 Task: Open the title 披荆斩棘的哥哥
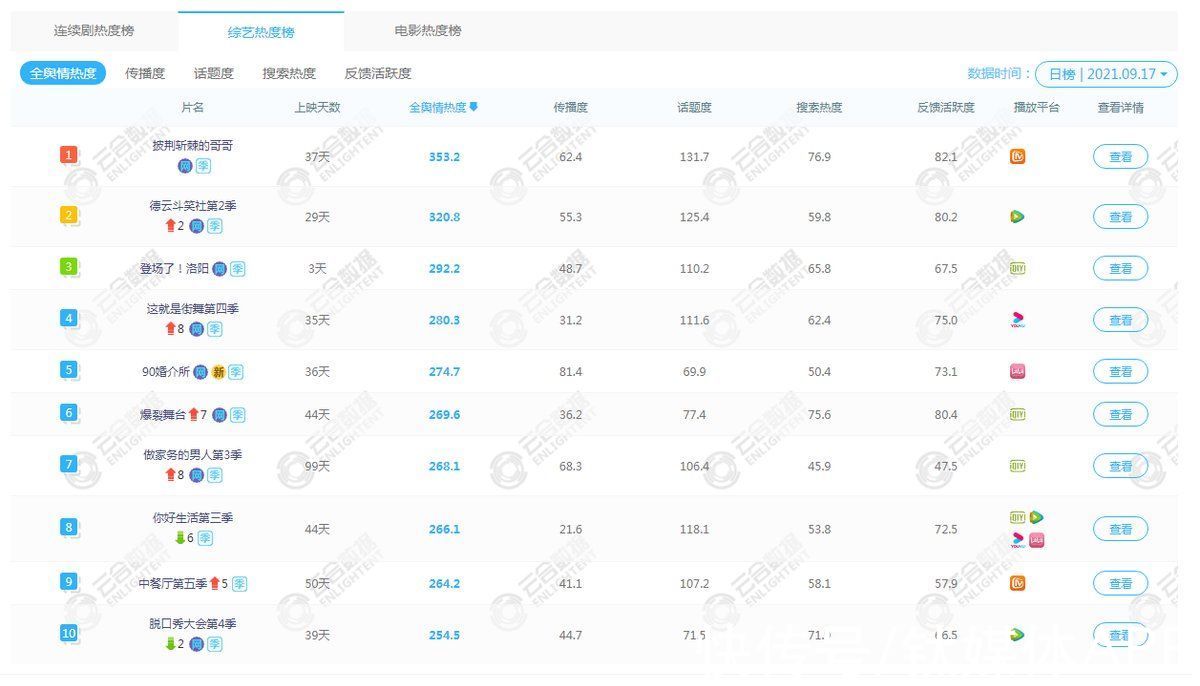(x=192, y=146)
